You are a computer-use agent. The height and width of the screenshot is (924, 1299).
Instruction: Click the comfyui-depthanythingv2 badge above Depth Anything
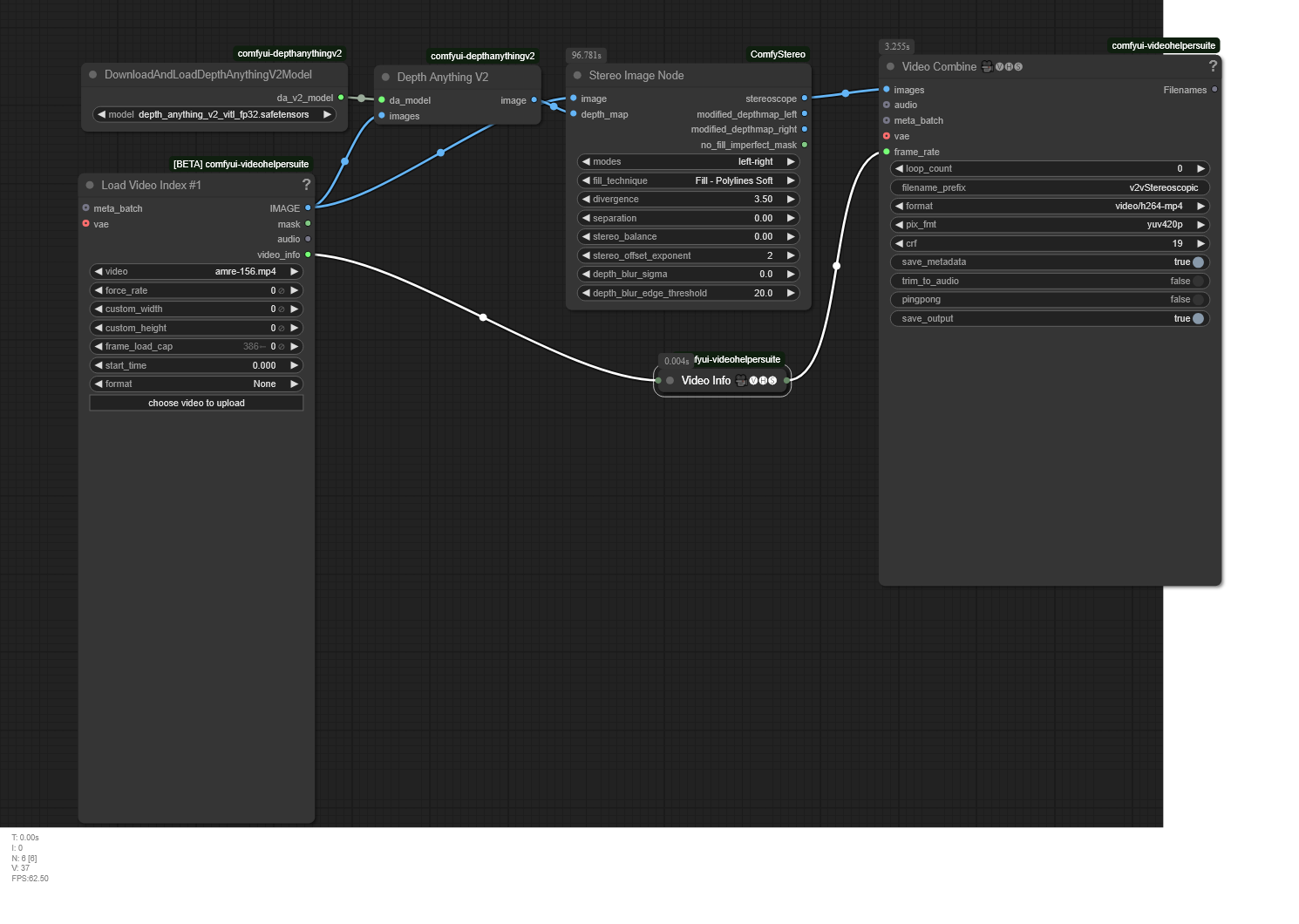coord(482,56)
